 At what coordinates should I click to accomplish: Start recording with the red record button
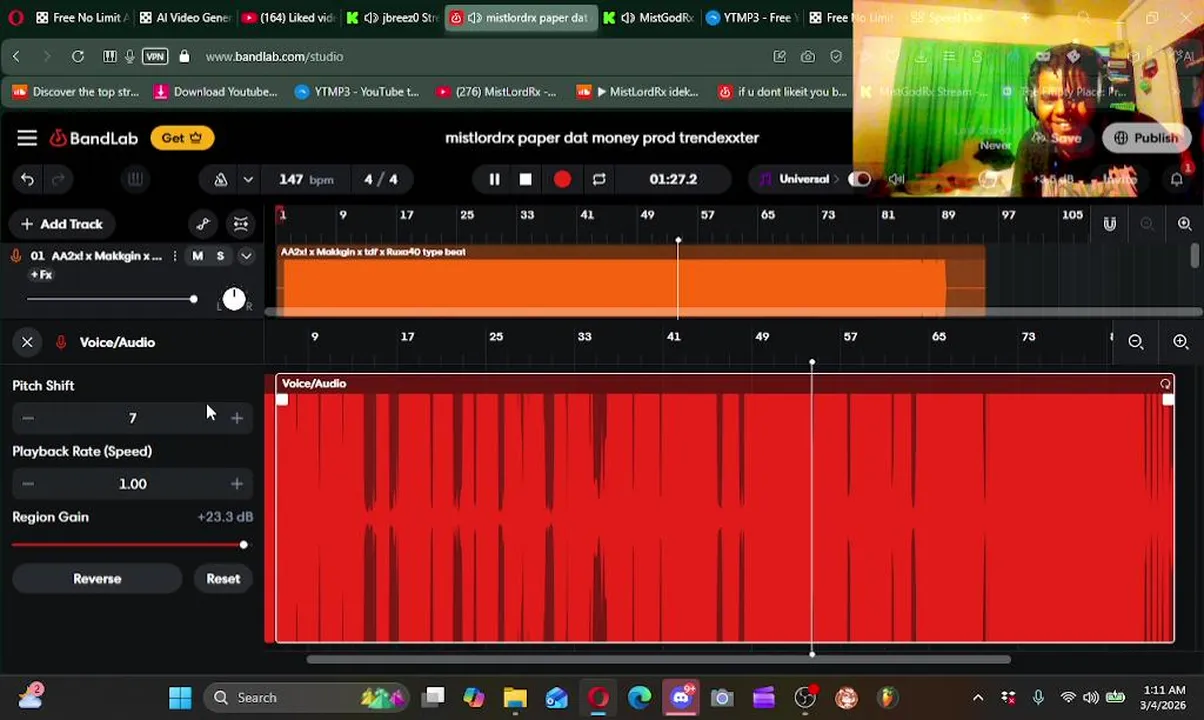562,180
